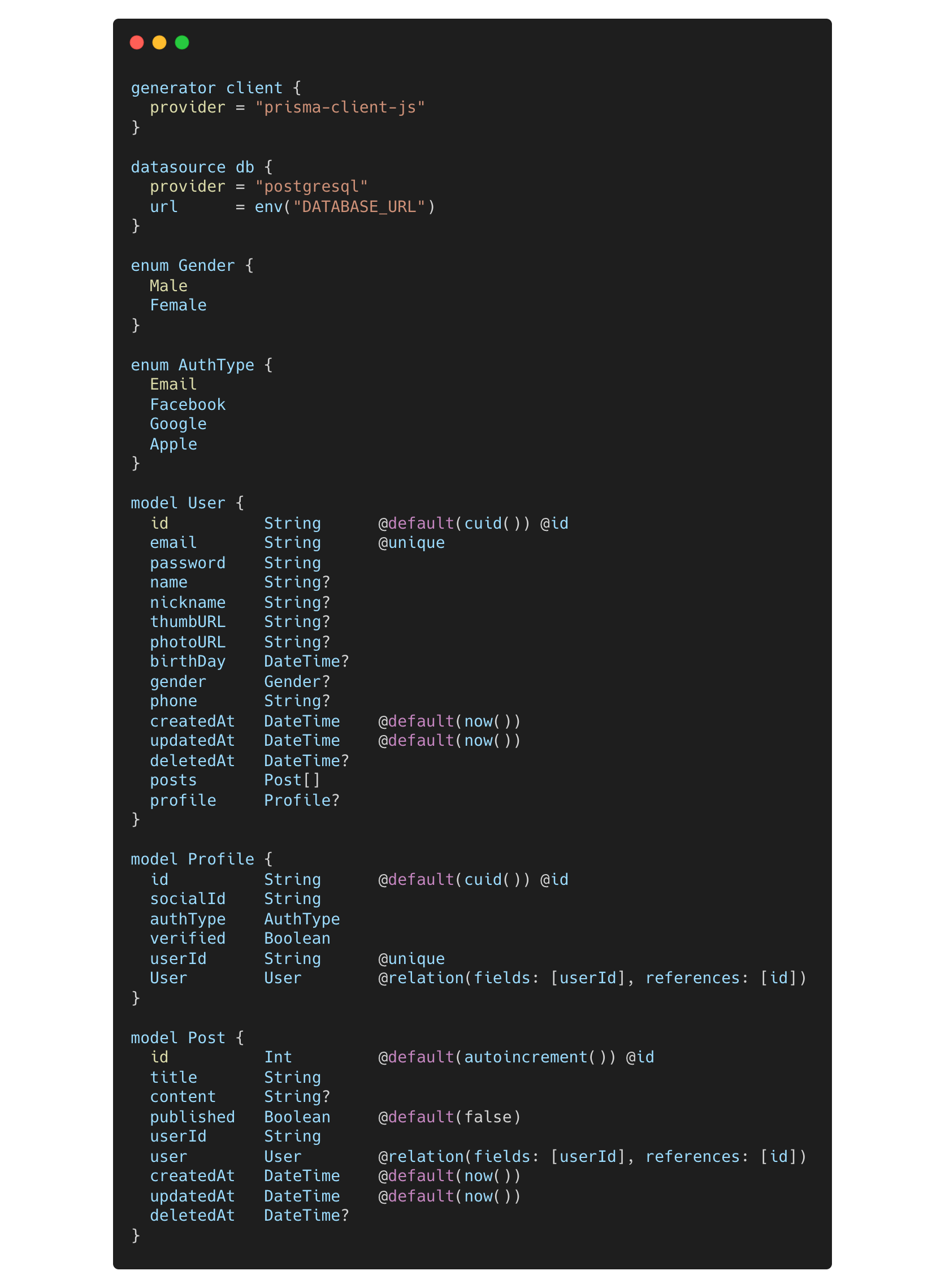Click the Facebook value in AuthType
Viewport: 945px width, 1288px height.
[x=188, y=404]
